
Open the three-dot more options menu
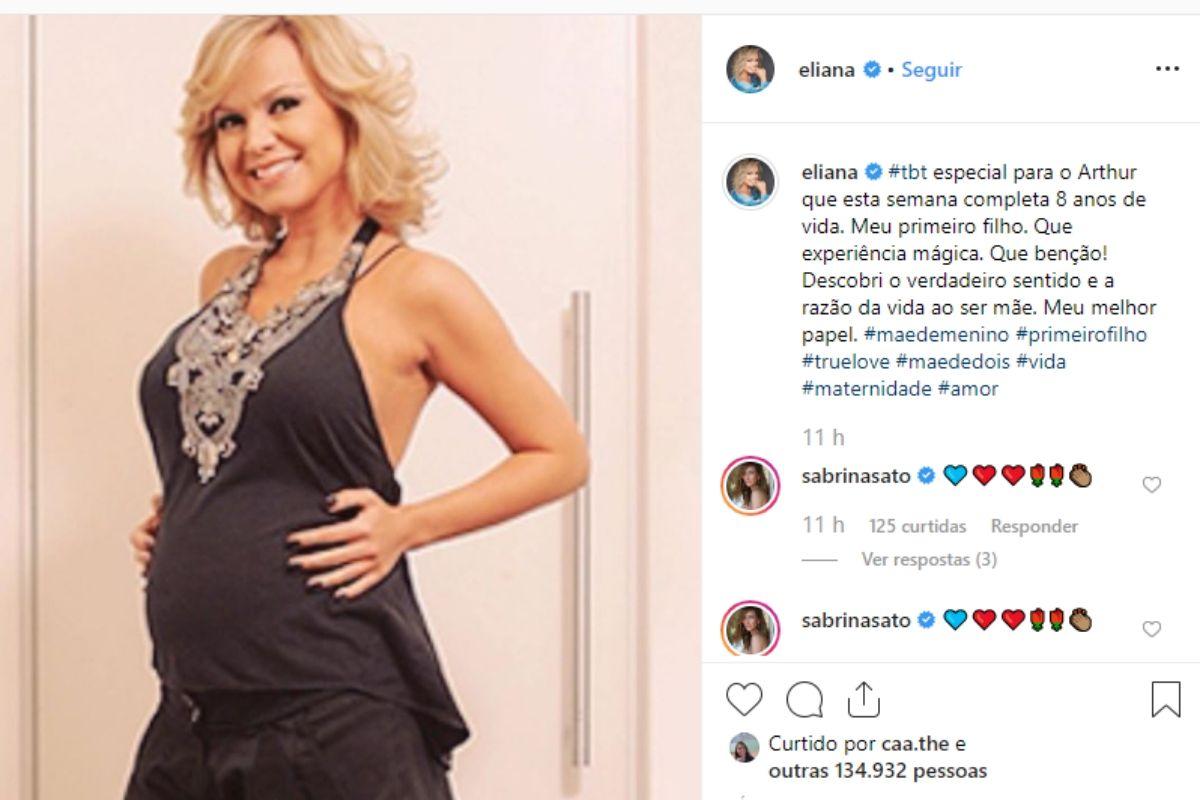tap(1167, 69)
